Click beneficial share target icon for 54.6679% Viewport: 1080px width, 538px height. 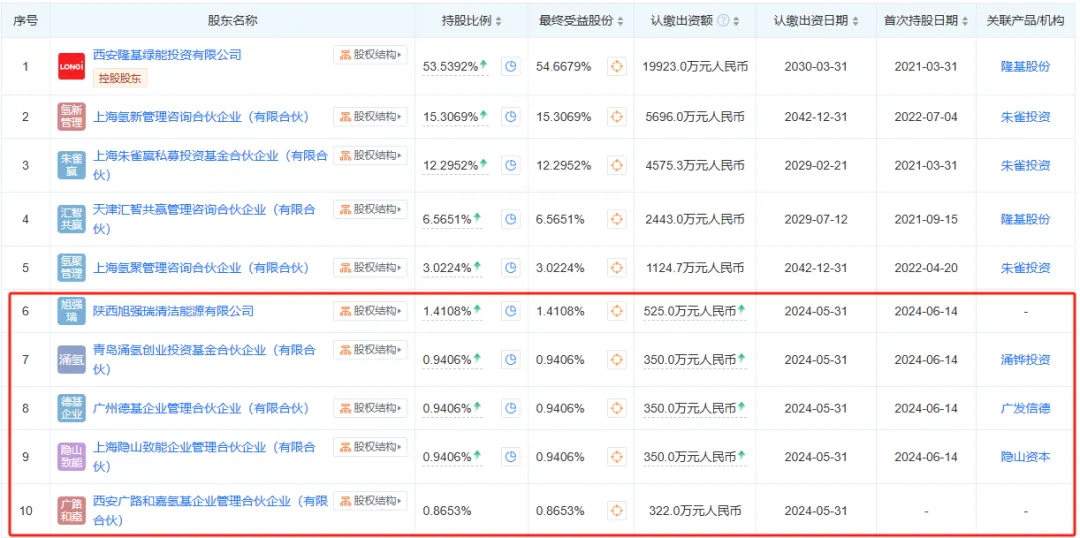[616, 67]
